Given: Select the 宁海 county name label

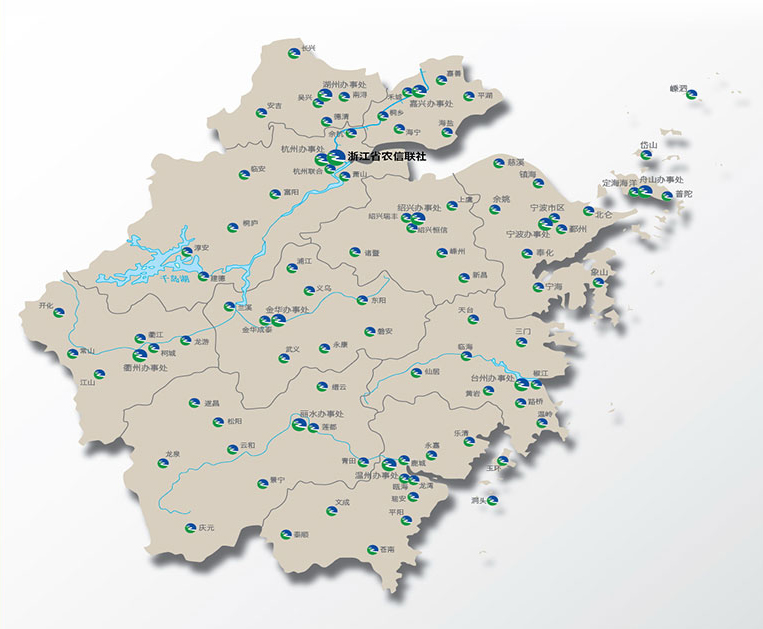Looking at the screenshot, I should (x=554, y=287).
